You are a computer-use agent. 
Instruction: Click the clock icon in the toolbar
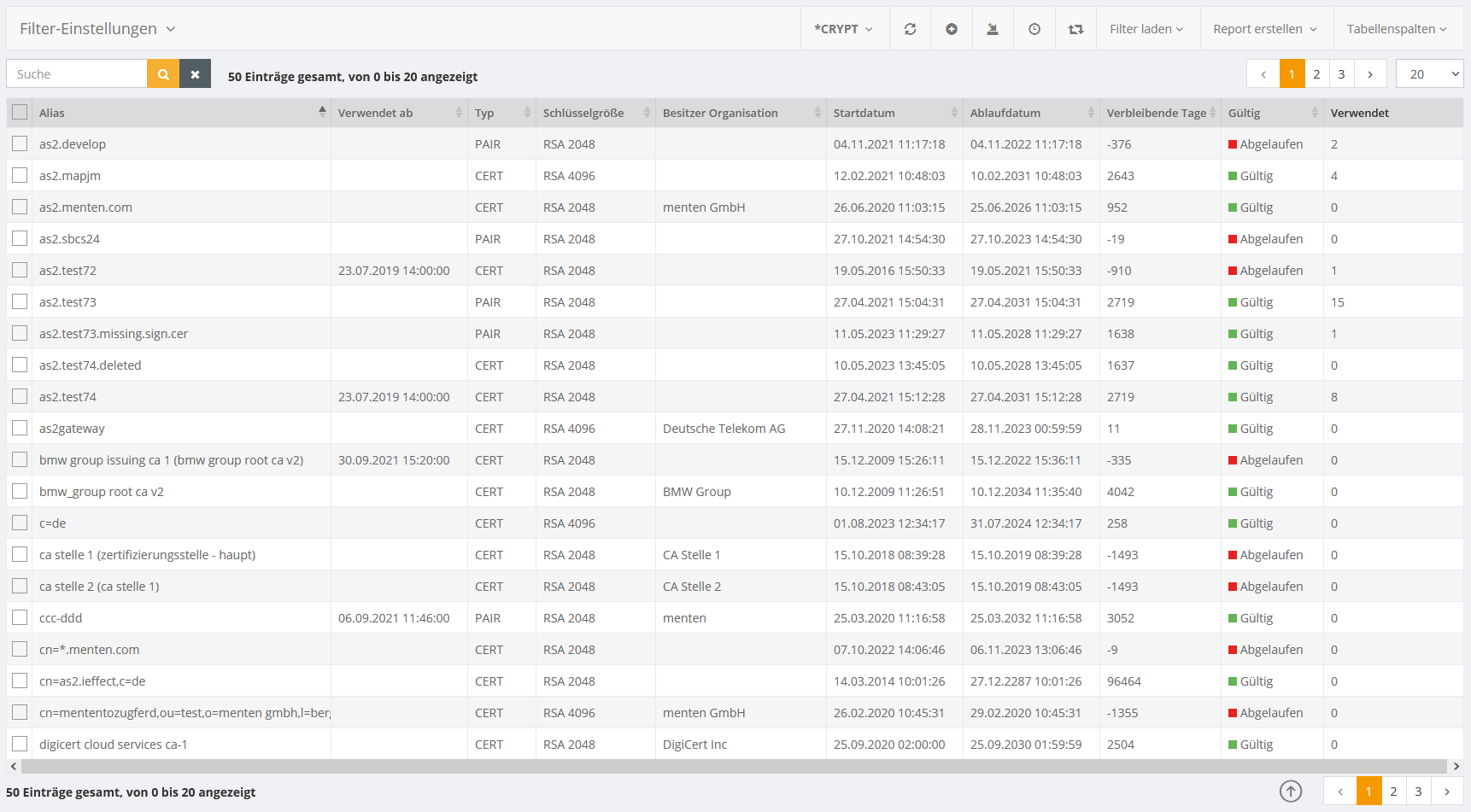[1034, 29]
